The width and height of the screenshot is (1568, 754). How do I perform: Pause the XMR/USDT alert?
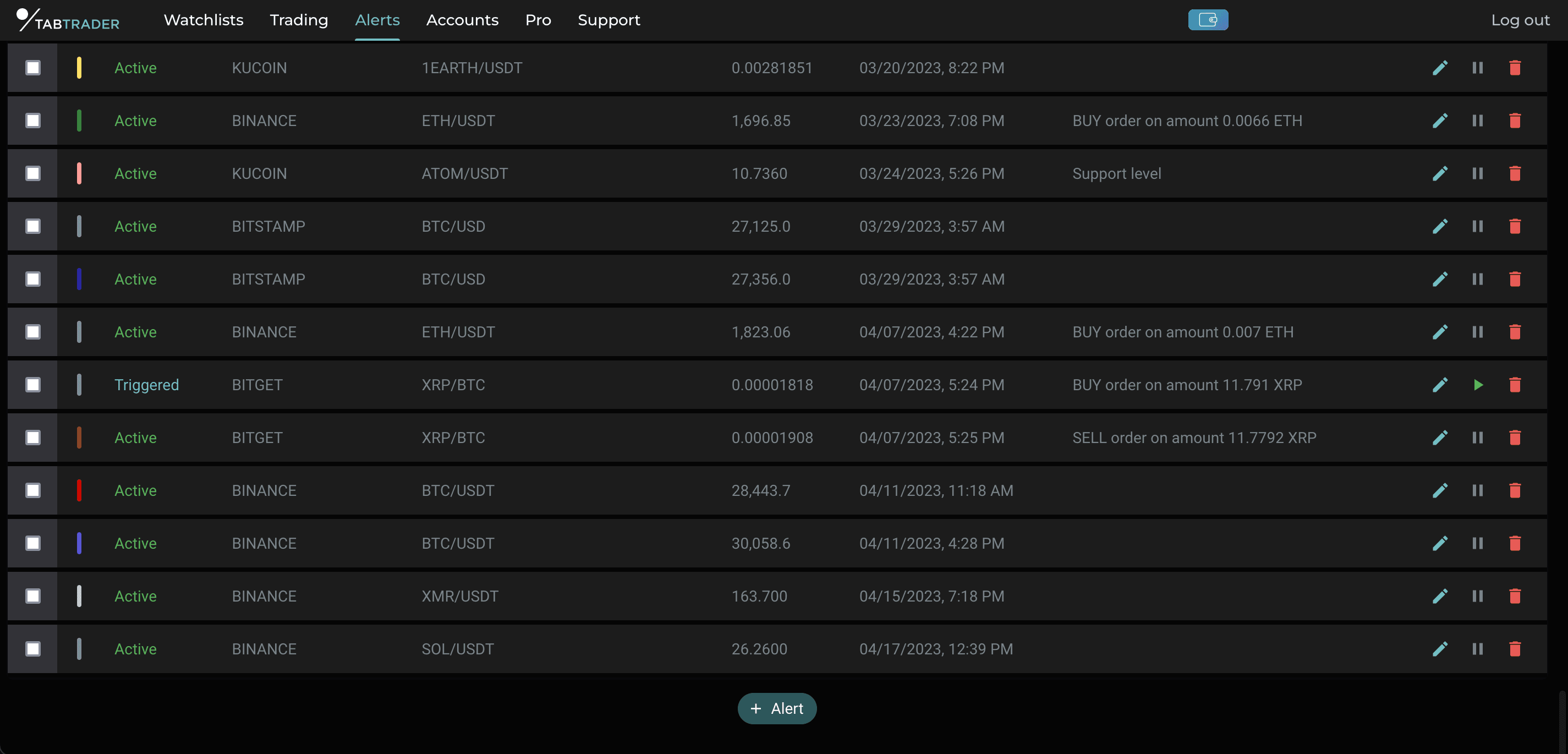pos(1477,596)
